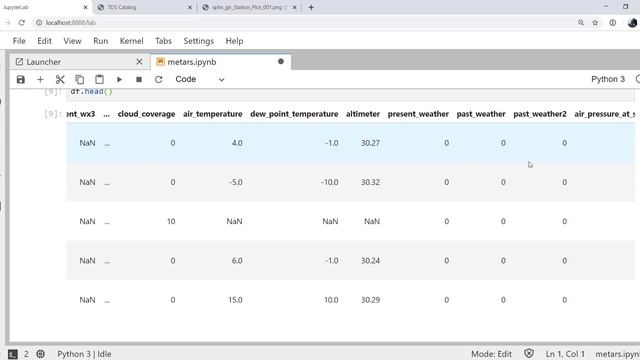Click cloud coverage value 10
The image size is (640, 360).
pyautogui.click(x=171, y=221)
